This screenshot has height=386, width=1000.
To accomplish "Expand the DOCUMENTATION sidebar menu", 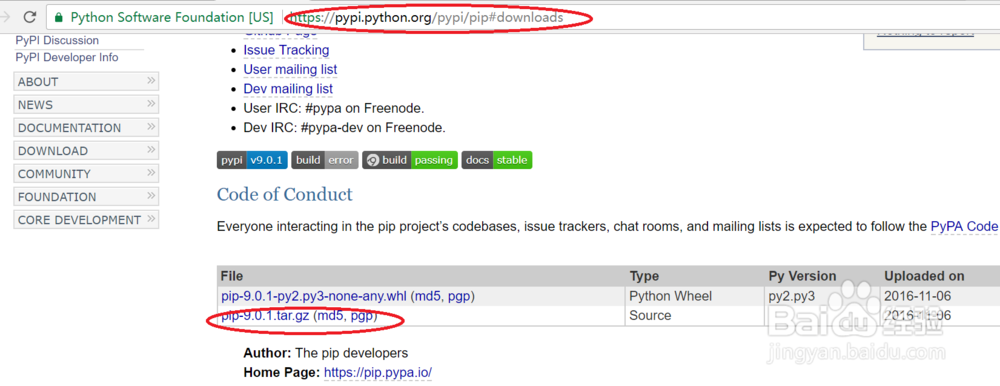I will pyautogui.click(x=86, y=128).
